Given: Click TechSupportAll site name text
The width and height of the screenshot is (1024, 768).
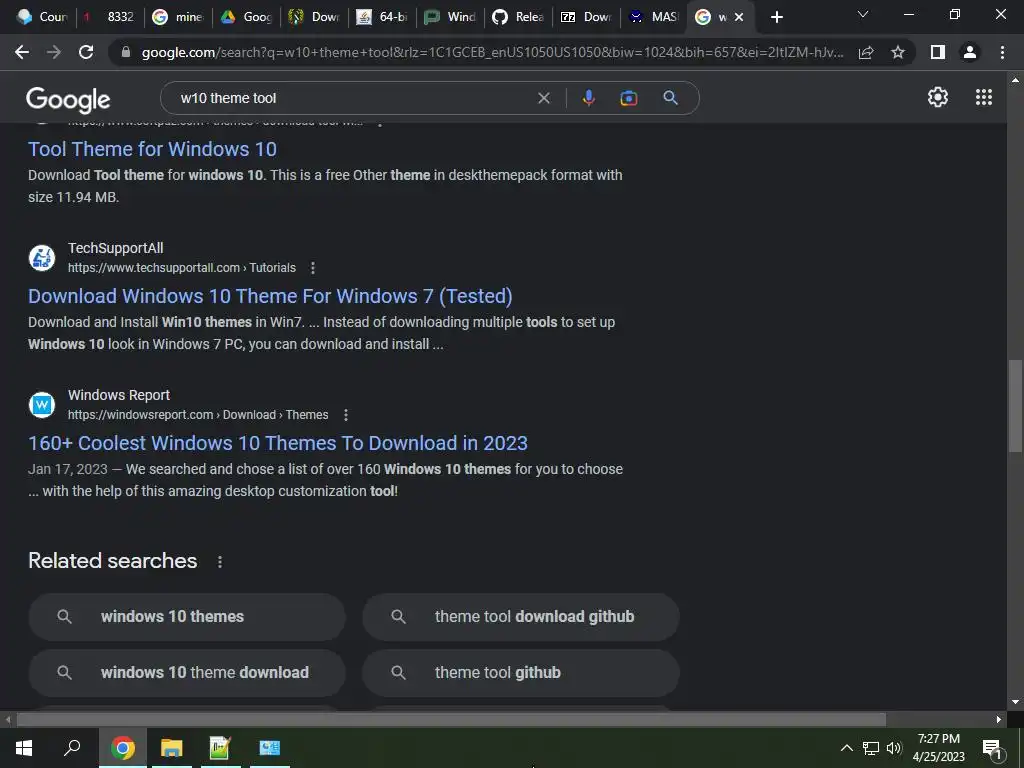Looking at the screenshot, I should pos(116,248).
